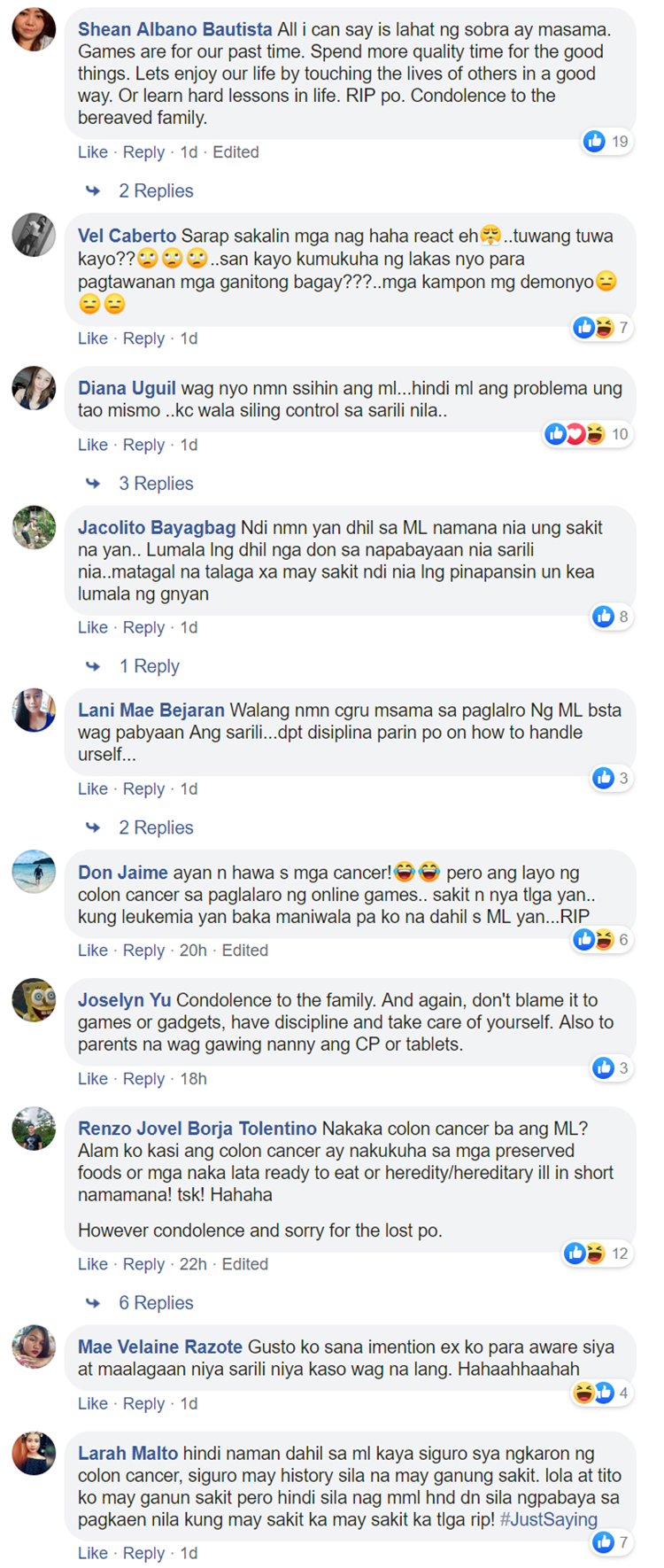Open haha reactions on Mae Velaine Razote's comment
The height and width of the screenshot is (1568, 664).
pos(583,1393)
